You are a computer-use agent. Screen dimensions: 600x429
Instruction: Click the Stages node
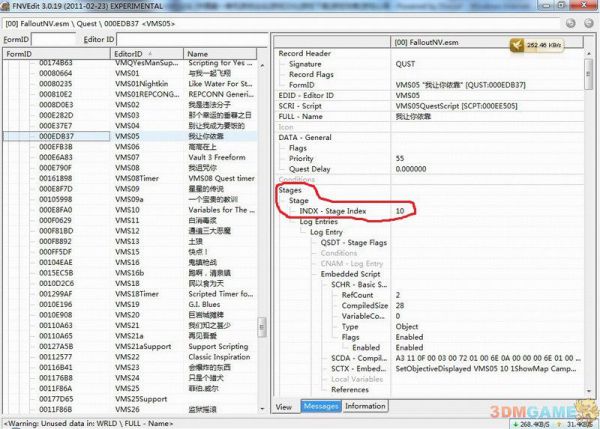coord(290,190)
